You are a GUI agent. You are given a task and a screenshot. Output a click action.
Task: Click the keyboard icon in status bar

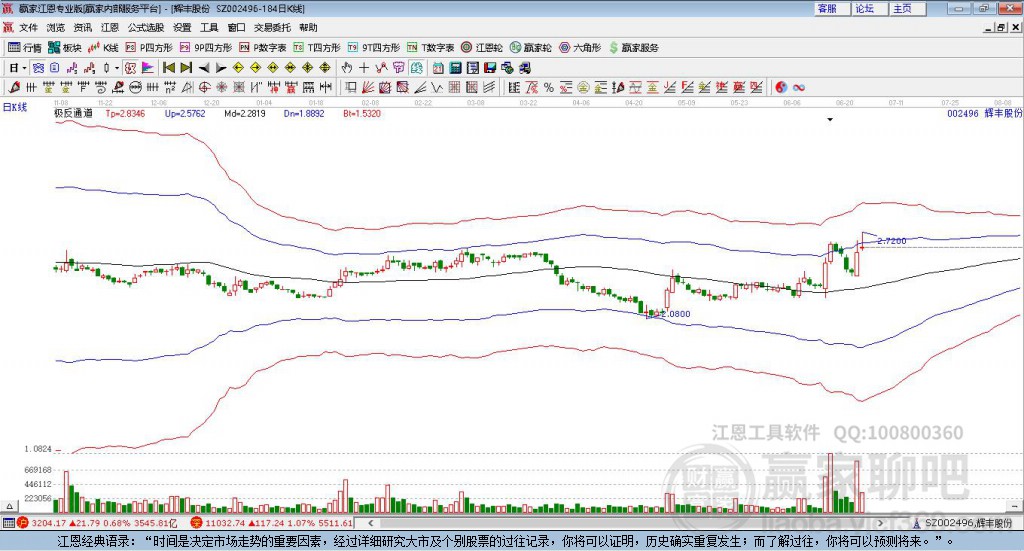click(8, 523)
